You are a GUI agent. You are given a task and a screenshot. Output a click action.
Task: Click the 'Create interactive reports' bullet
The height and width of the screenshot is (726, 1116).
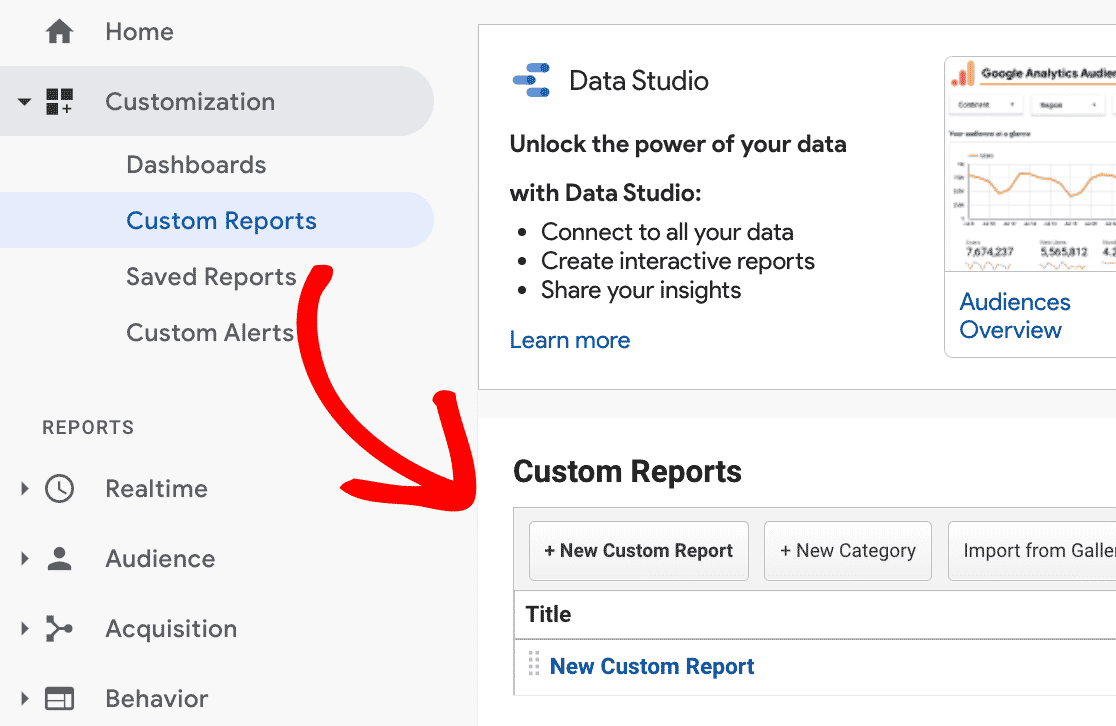coord(678,261)
